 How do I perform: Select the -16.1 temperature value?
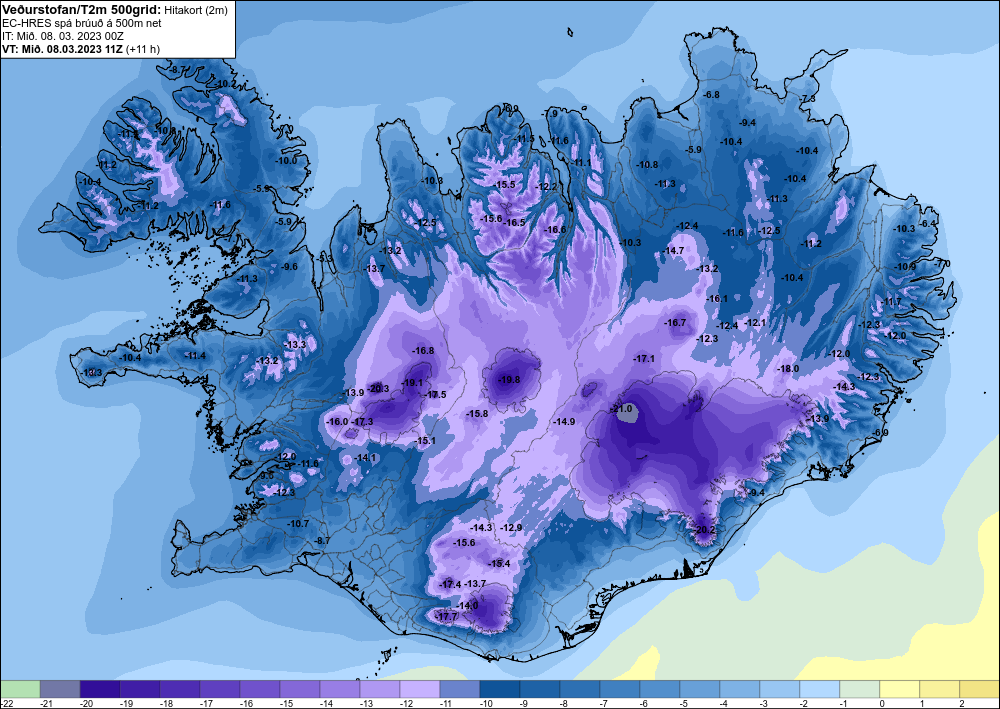(717, 298)
